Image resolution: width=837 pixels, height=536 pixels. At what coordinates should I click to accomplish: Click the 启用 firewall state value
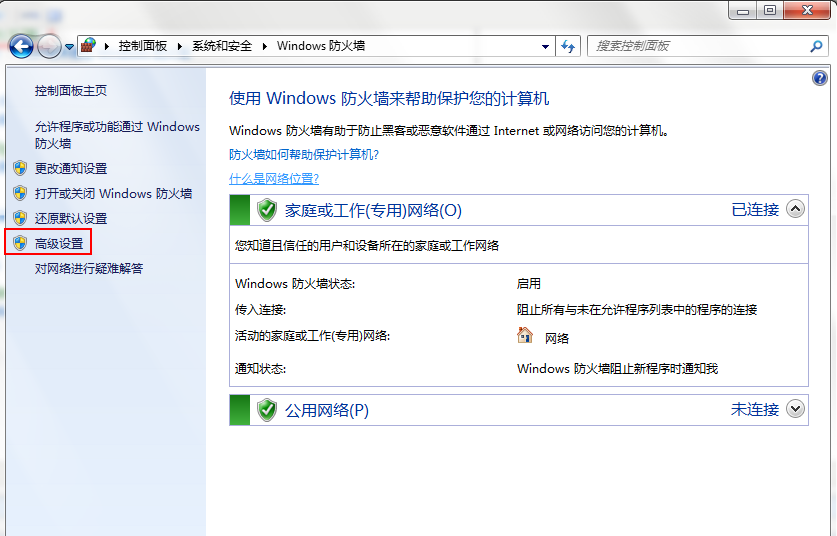[528, 283]
